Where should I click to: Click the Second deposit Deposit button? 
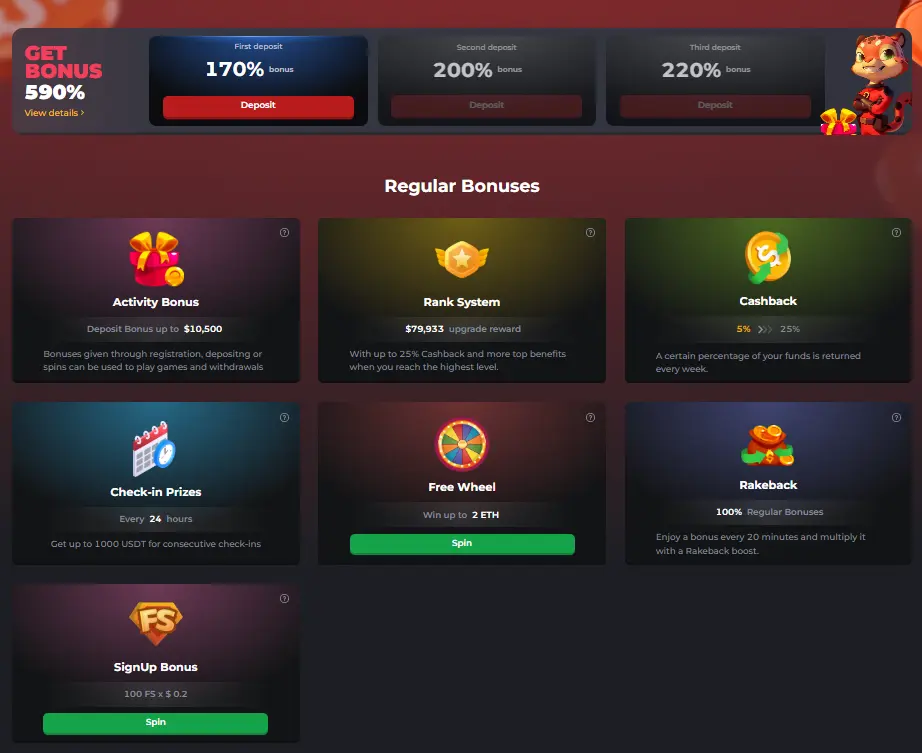486,107
